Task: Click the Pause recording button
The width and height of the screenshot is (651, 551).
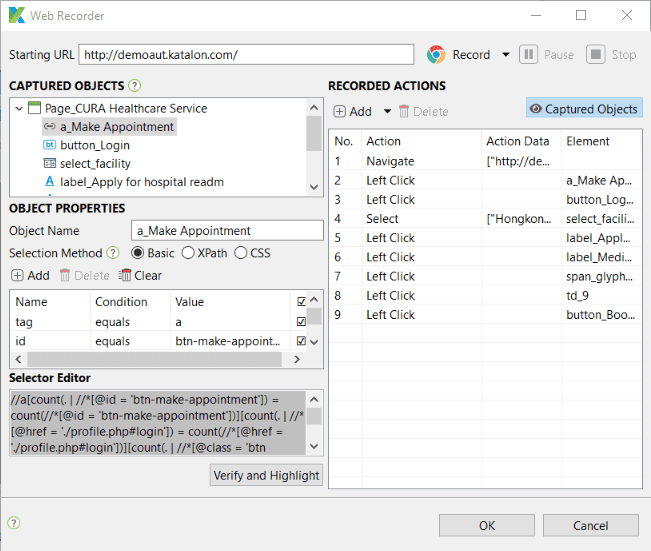Action: (x=547, y=54)
